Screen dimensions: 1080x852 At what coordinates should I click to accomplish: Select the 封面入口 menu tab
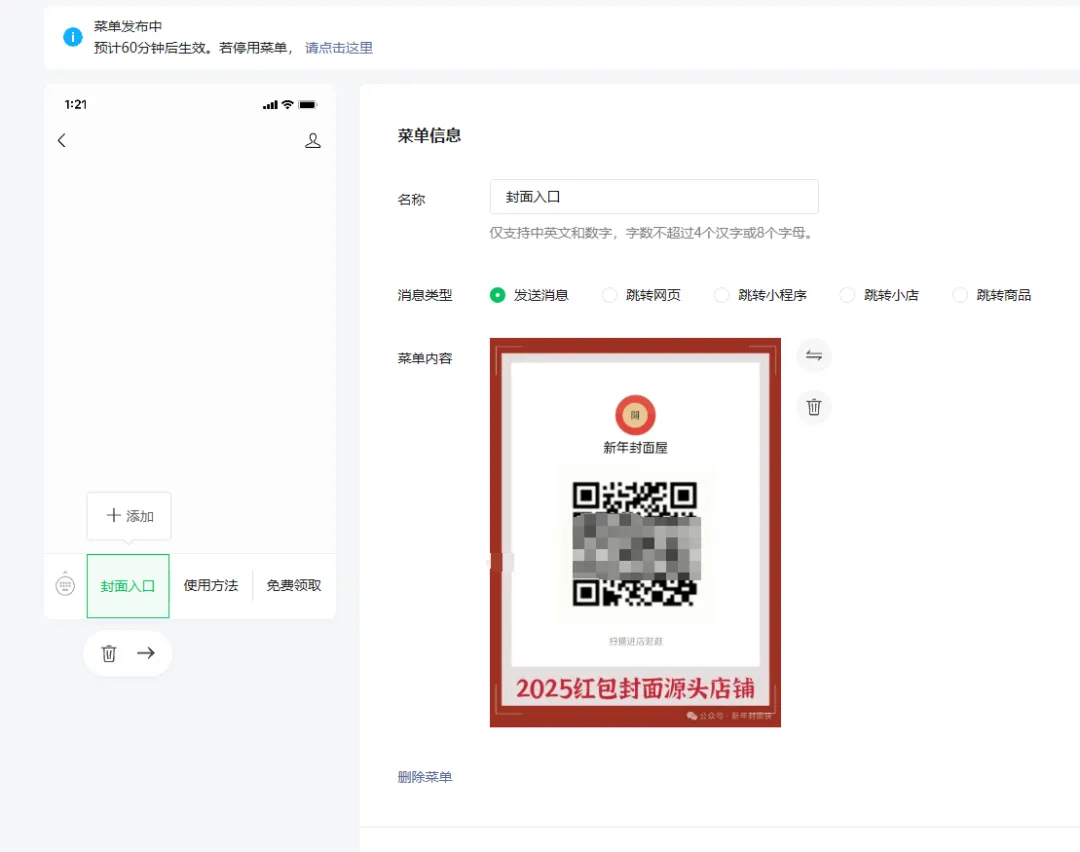[x=128, y=586]
